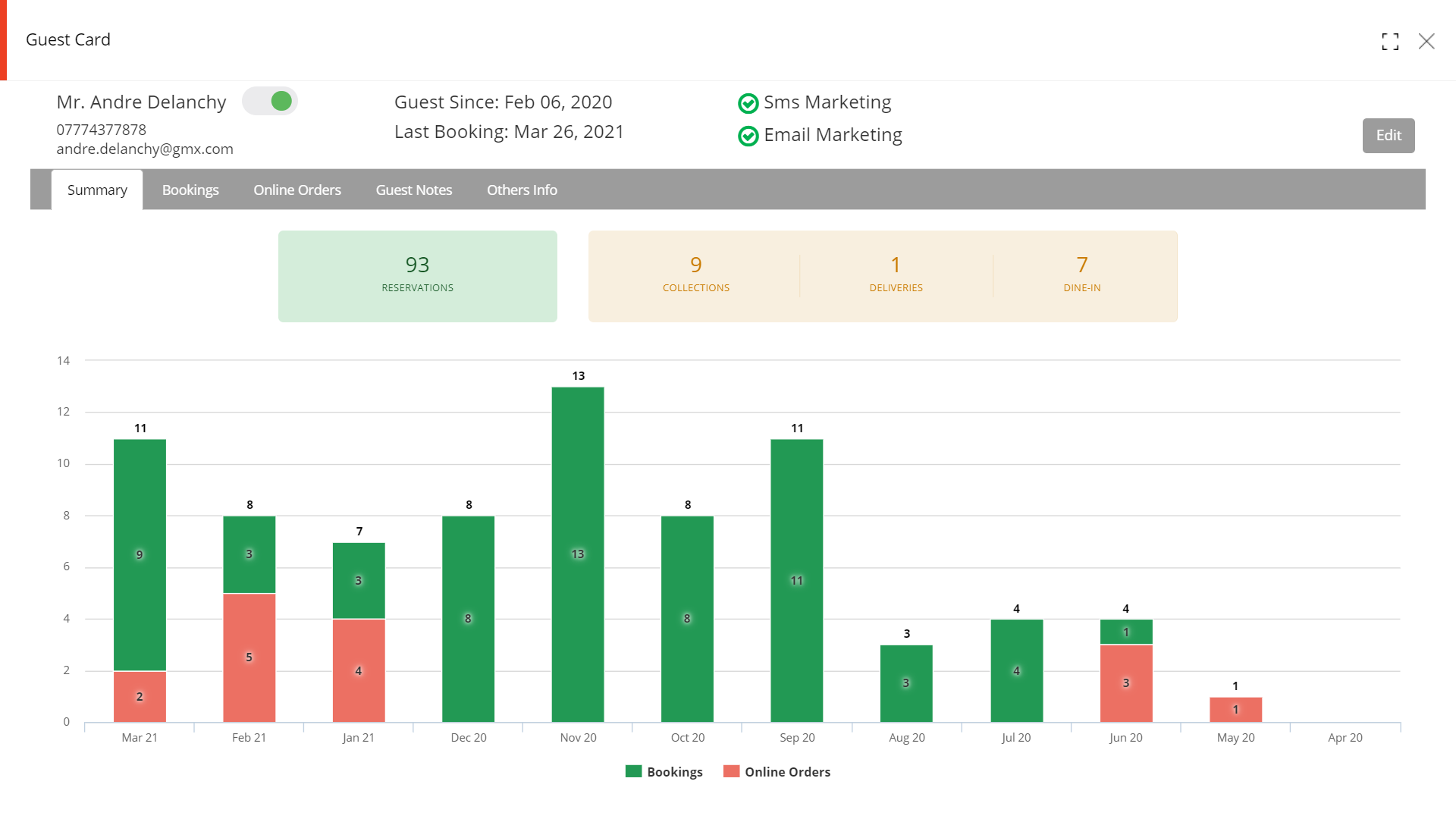Click the phone number 07774377878

tap(101, 130)
